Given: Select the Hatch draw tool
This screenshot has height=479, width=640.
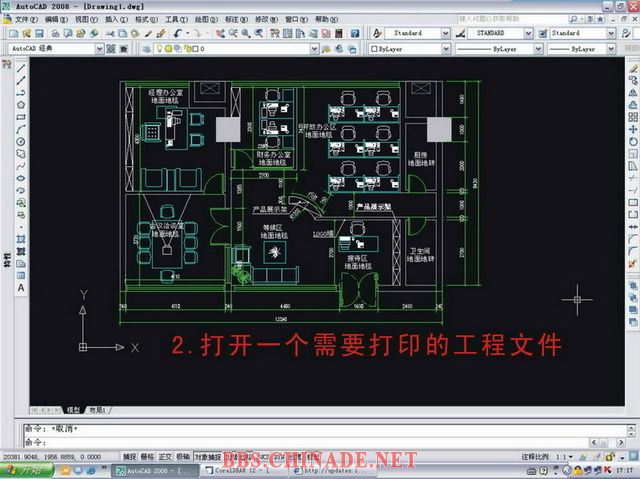Looking at the screenshot, I should [x=21, y=240].
